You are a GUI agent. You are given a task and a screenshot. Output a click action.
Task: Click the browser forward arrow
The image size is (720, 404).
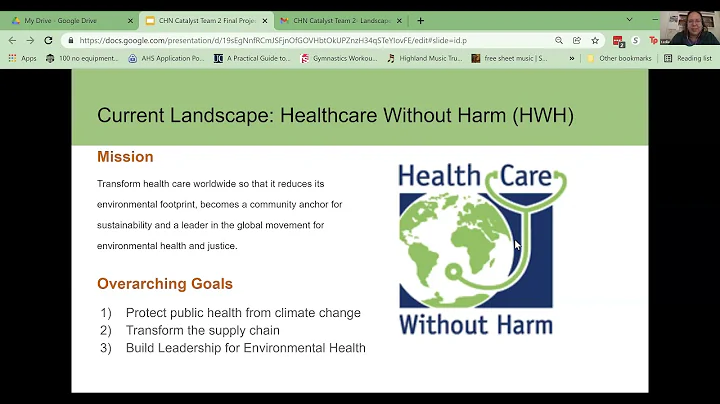[30, 40]
